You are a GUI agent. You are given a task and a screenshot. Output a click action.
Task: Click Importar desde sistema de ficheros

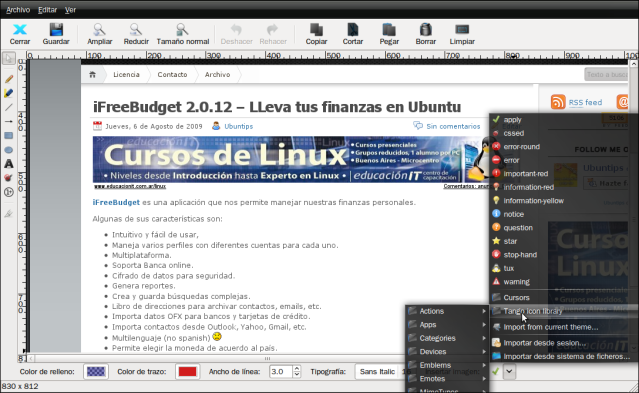point(564,356)
